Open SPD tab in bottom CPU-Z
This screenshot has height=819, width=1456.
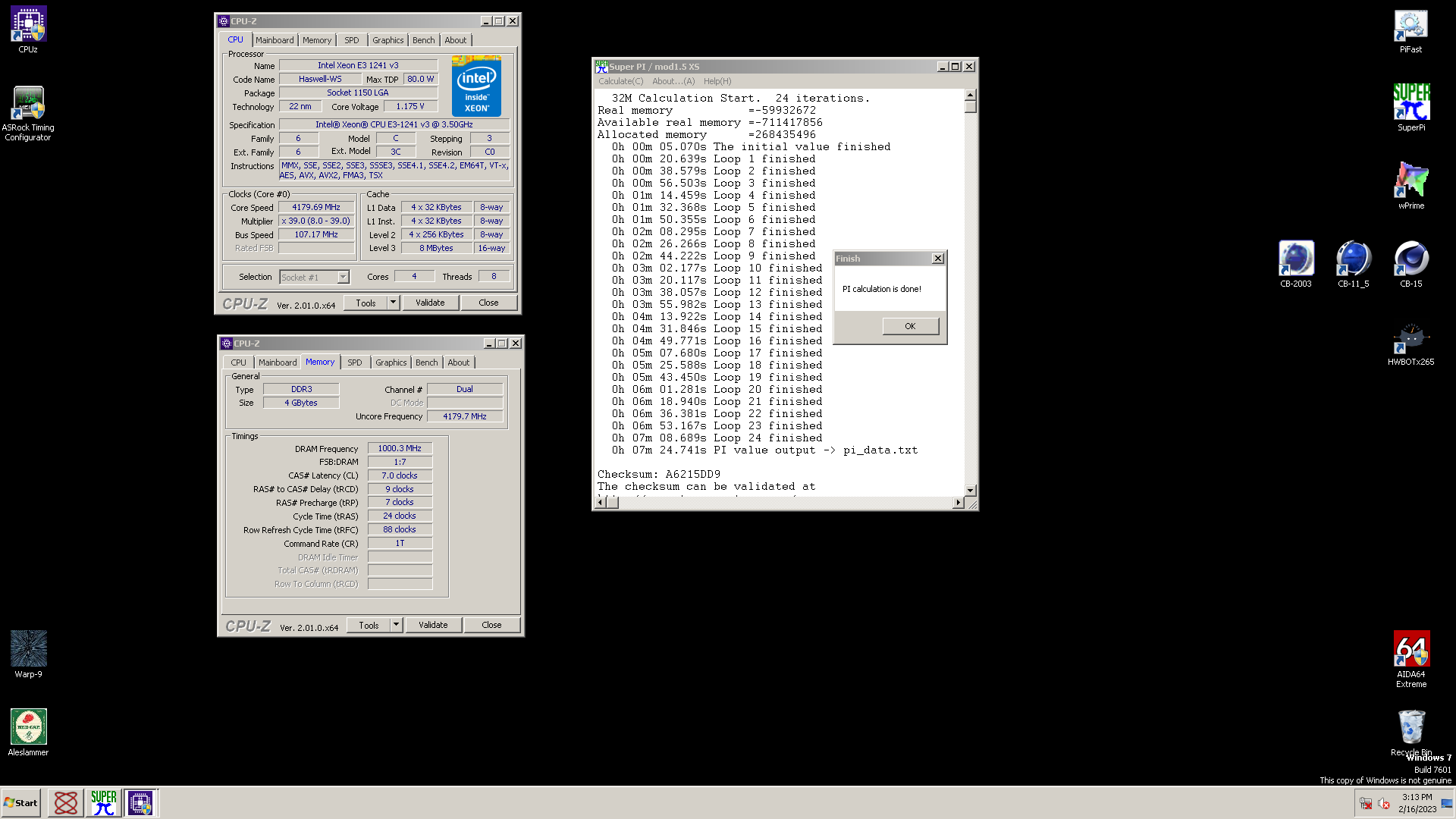(x=355, y=362)
